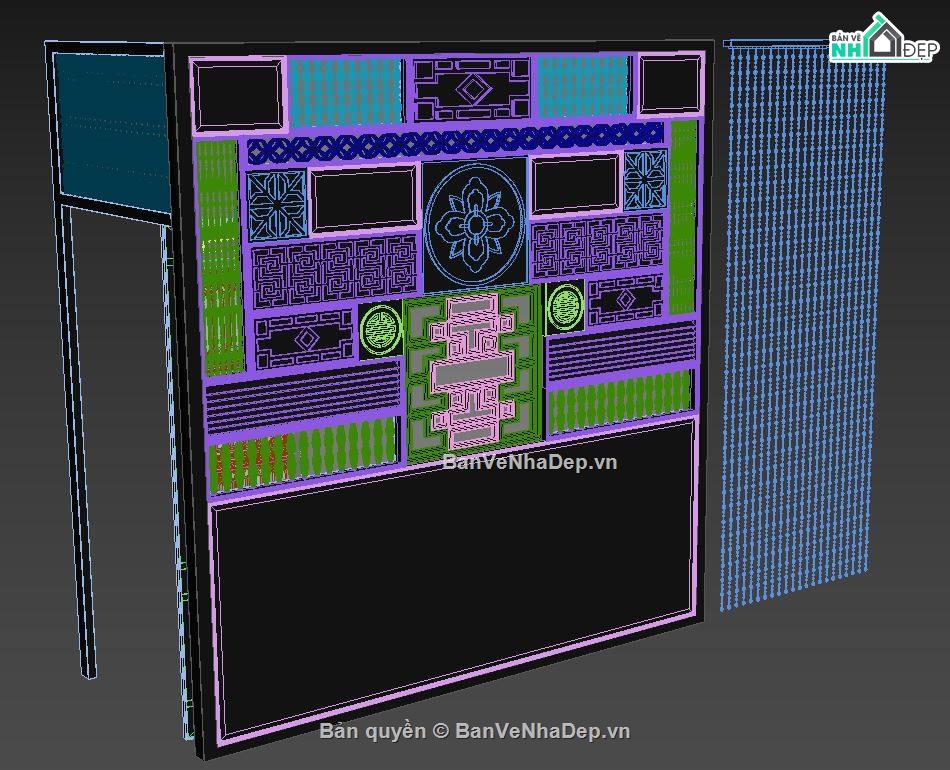Click the pink central altar carving
This screenshot has width=950, height=770.
[x=472, y=370]
